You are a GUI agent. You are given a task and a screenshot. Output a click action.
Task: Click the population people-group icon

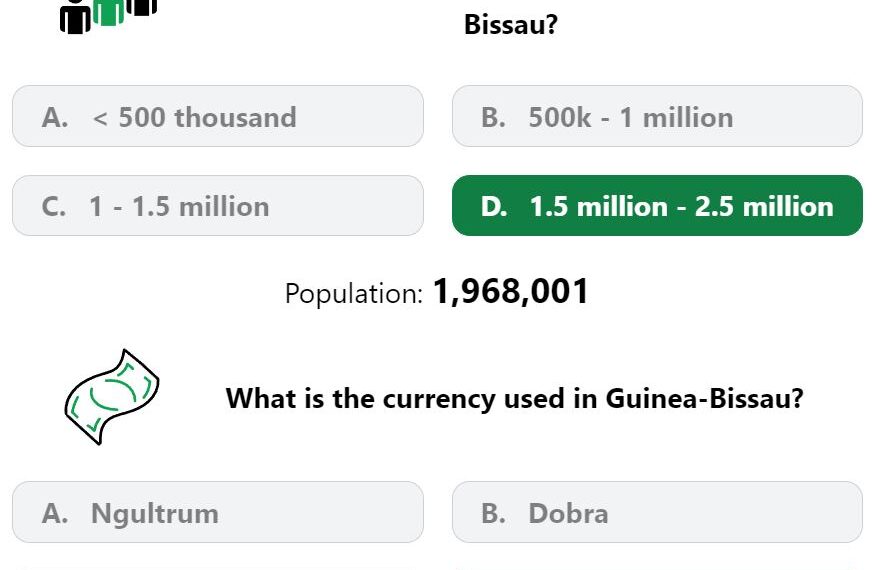tap(109, 17)
